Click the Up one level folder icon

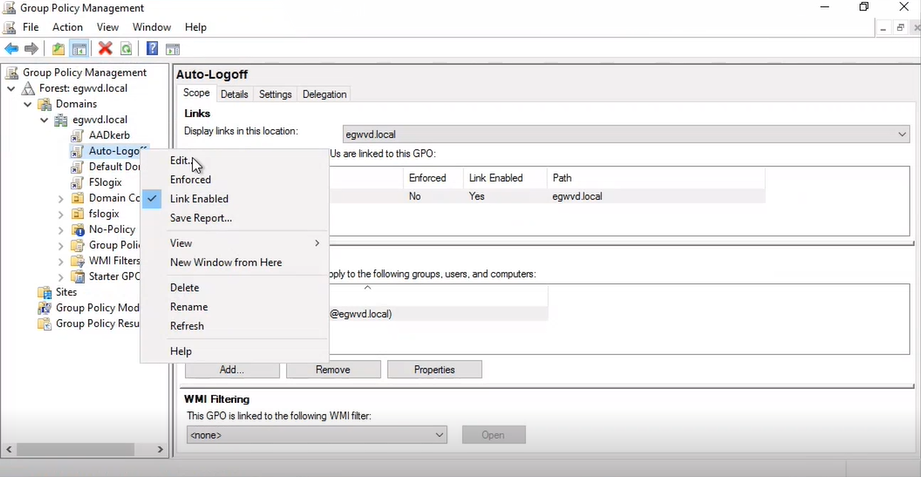coord(58,49)
